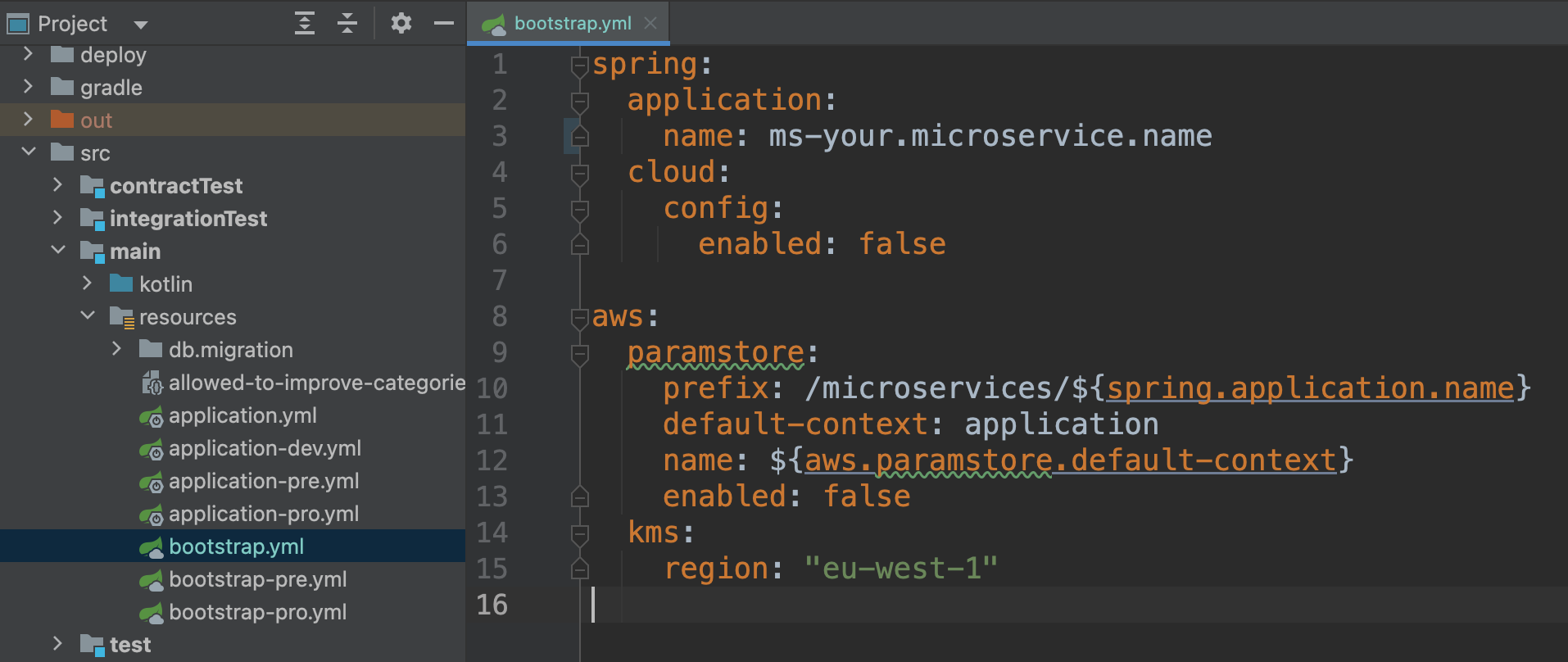Screen dimensions: 1568x662
Task: Click Spring icon of application-pro.yml
Action: (x=152, y=515)
